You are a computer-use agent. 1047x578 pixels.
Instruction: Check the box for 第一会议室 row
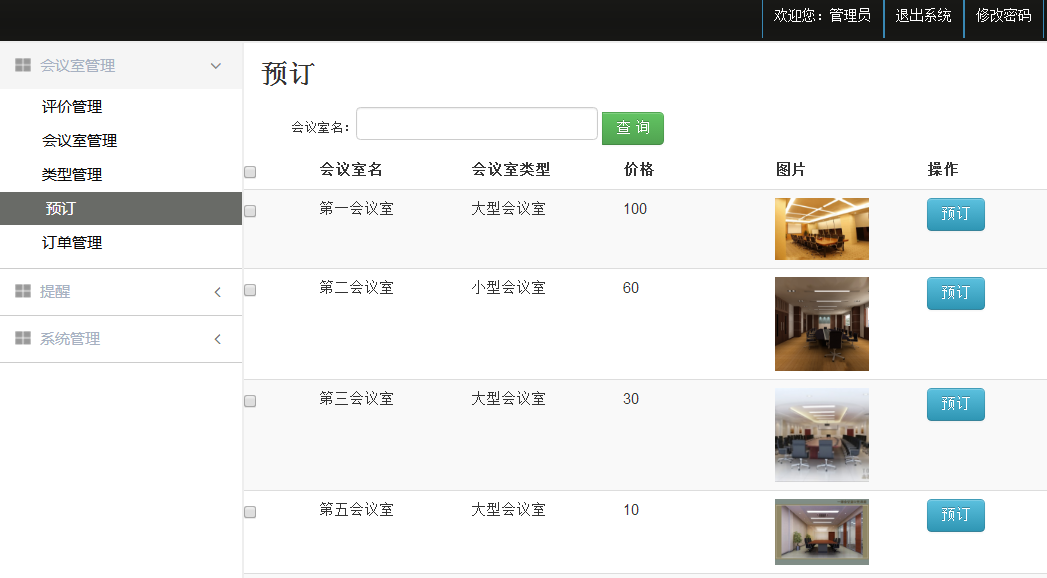pos(250,211)
